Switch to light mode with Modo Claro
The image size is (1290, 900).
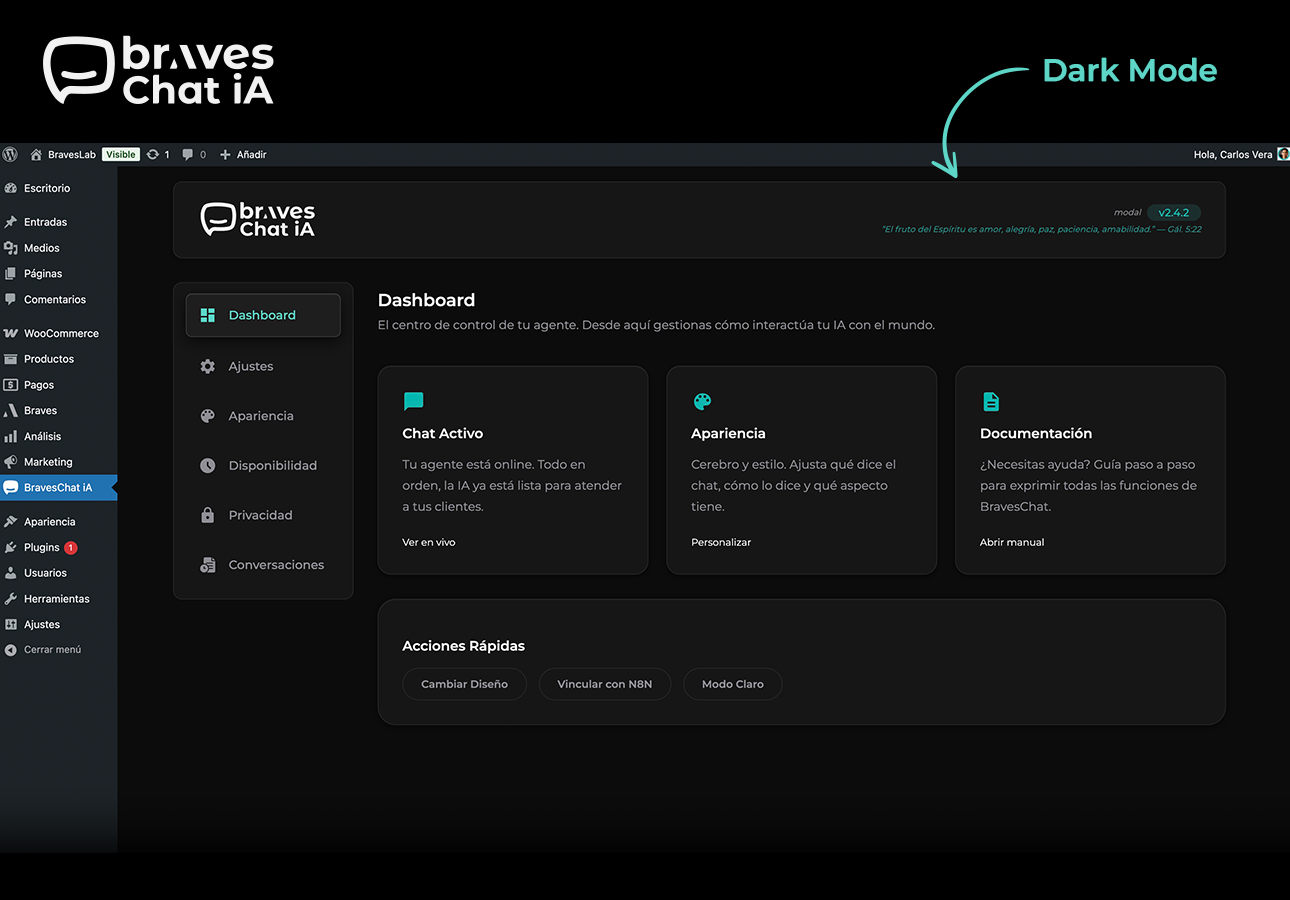pos(732,685)
